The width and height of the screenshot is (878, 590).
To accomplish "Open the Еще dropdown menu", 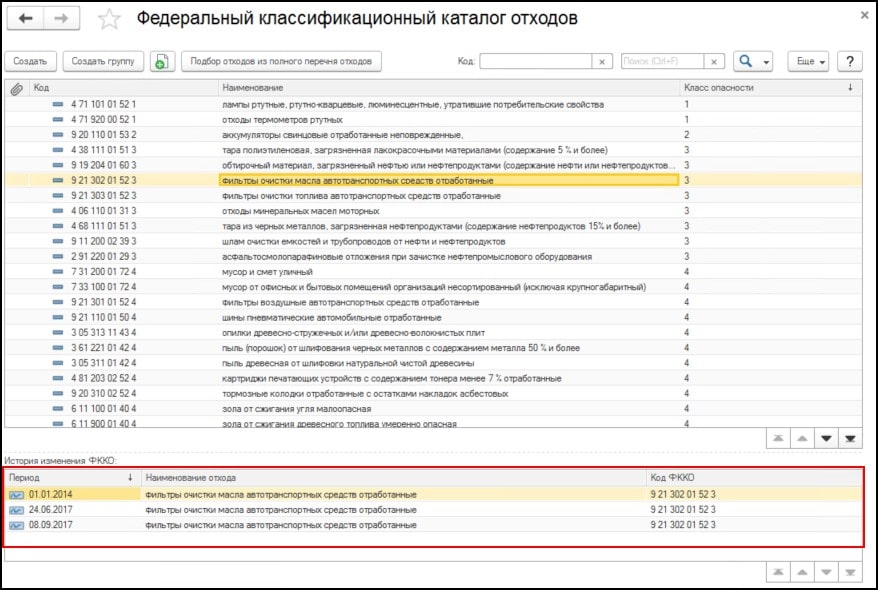I will click(x=806, y=60).
